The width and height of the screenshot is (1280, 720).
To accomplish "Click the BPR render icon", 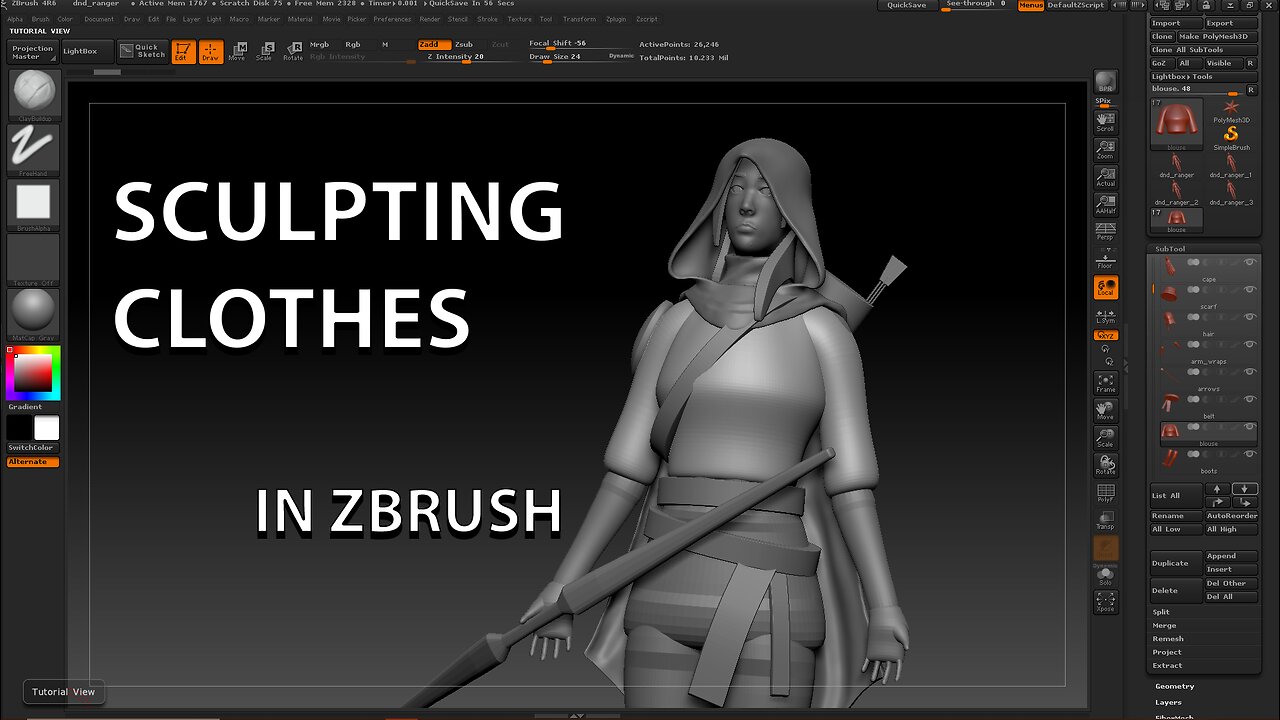I will [1105, 83].
